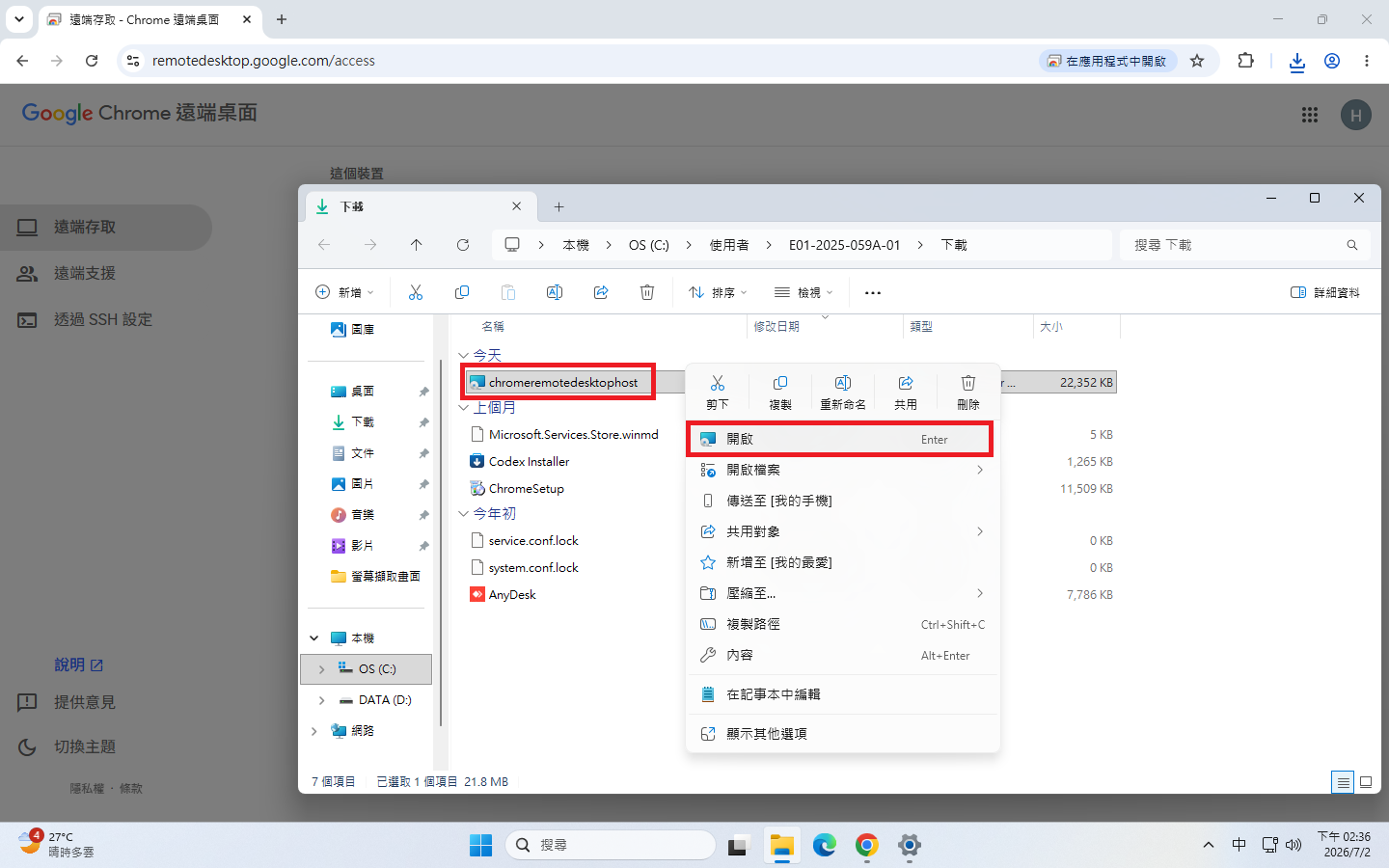Expand DATA (D:) in the navigation tree
Viewport: 1389px width, 868px height.
click(x=322, y=700)
